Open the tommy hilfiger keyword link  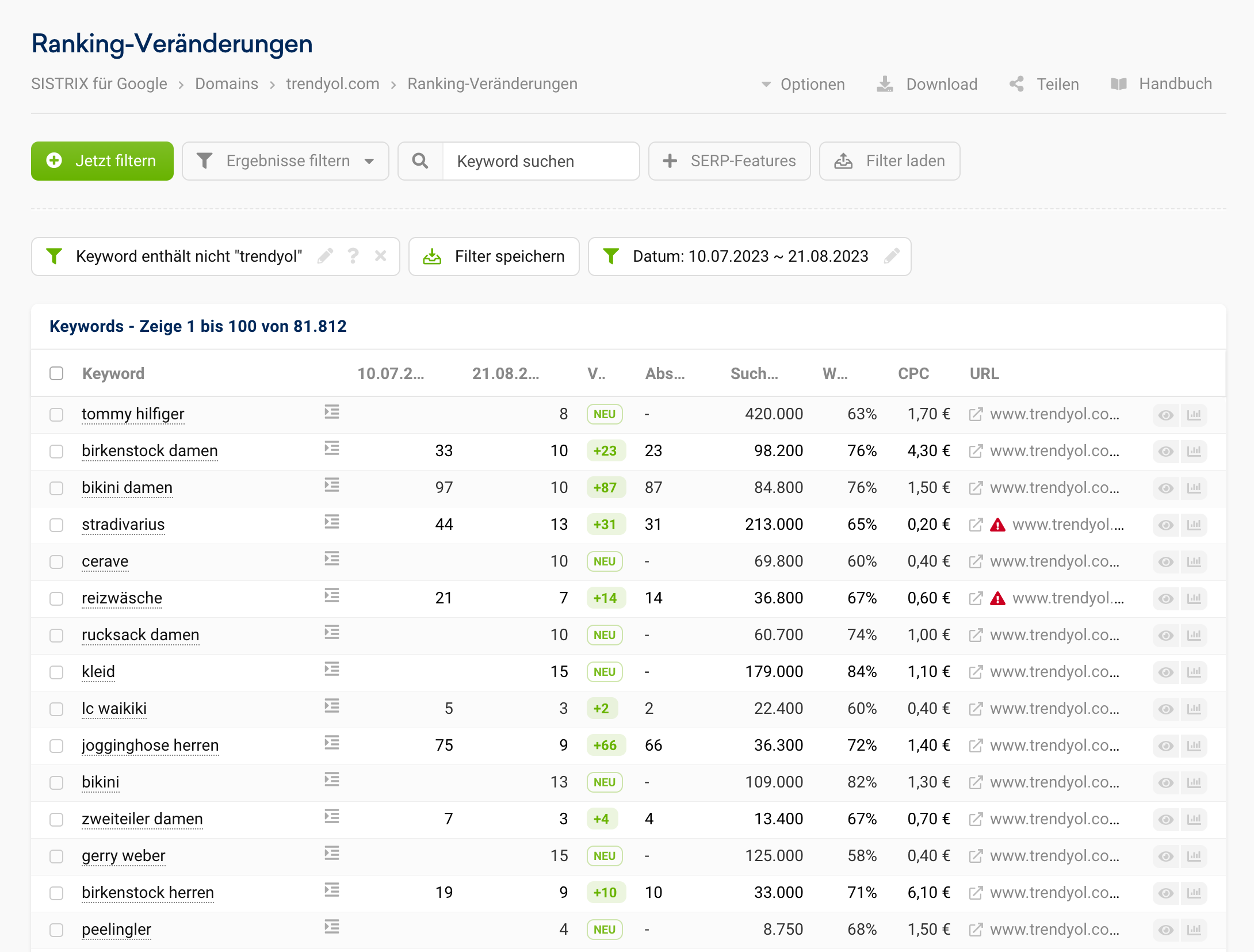(133, 414)
